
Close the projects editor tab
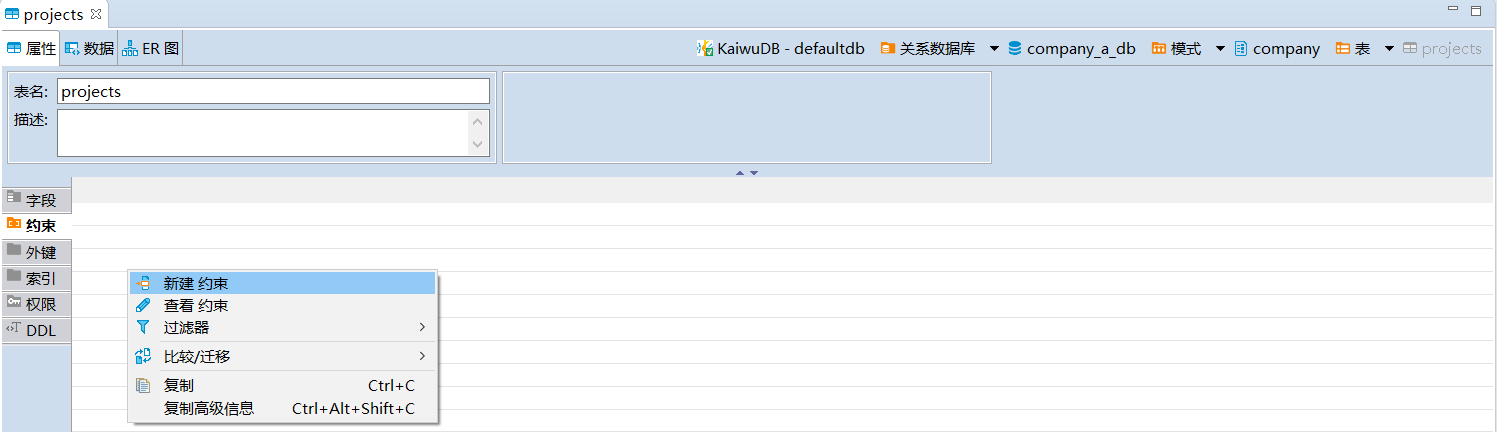[x=96, y=14]
